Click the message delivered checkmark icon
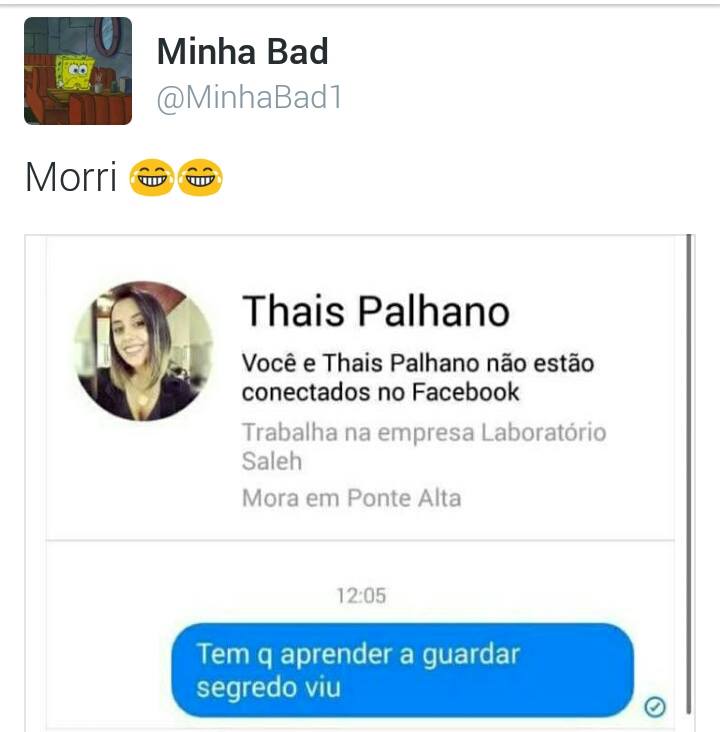 [x=655, y=706]
